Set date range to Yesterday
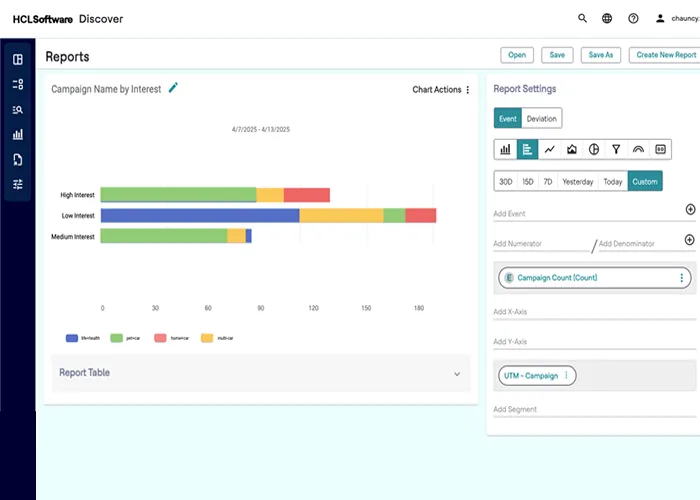Image resolution: width=700 pixels, height=500 pixels. [x=577, y=181]
